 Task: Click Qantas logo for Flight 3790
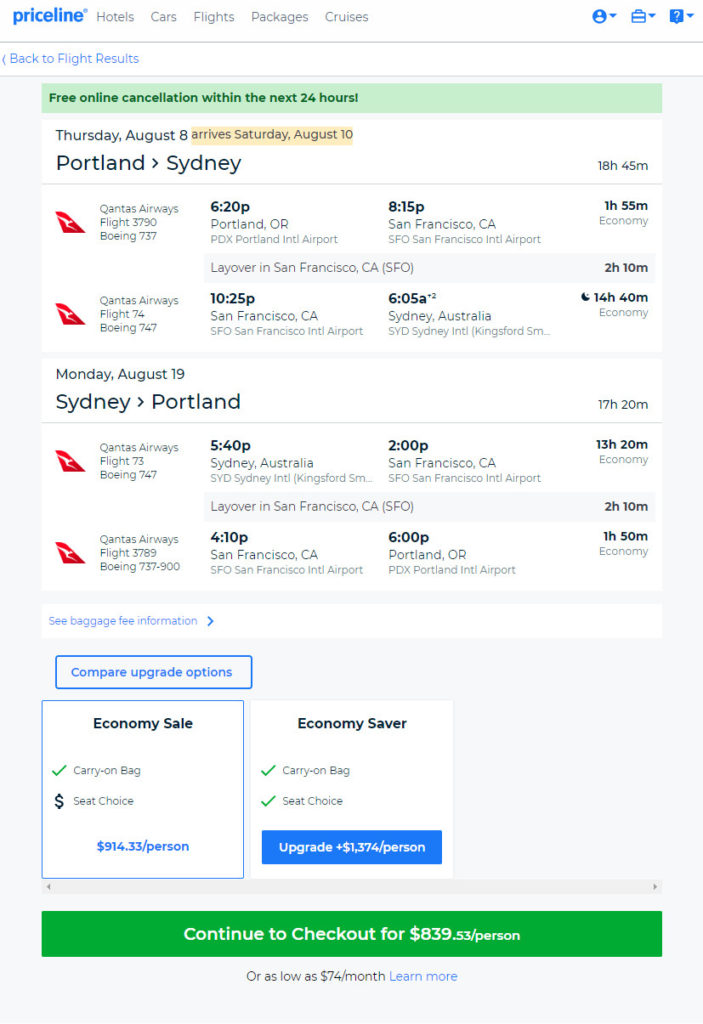[70, 222]
